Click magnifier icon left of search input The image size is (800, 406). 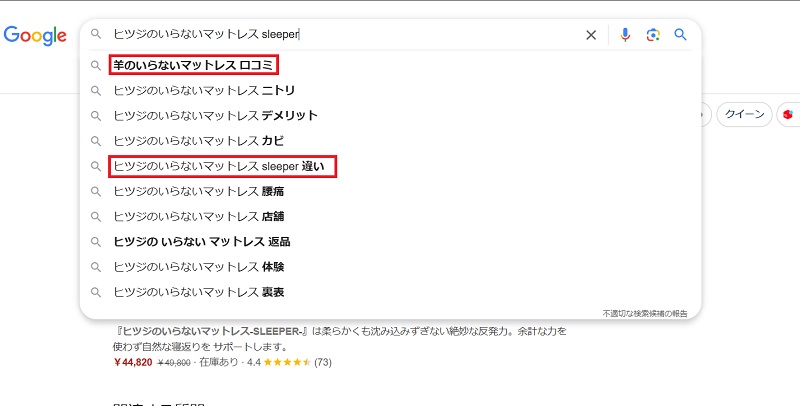[x=96, y=34]
